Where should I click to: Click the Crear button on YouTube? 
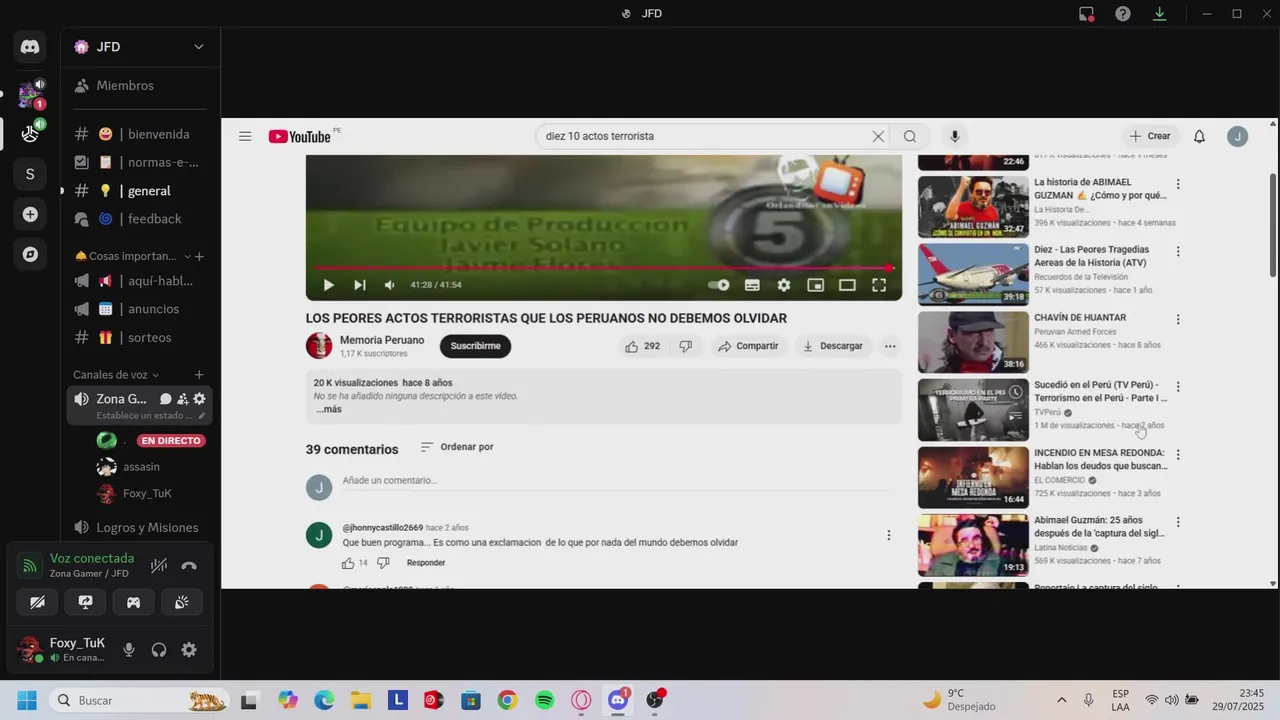pyautogui.click(x=1149, y=136)
